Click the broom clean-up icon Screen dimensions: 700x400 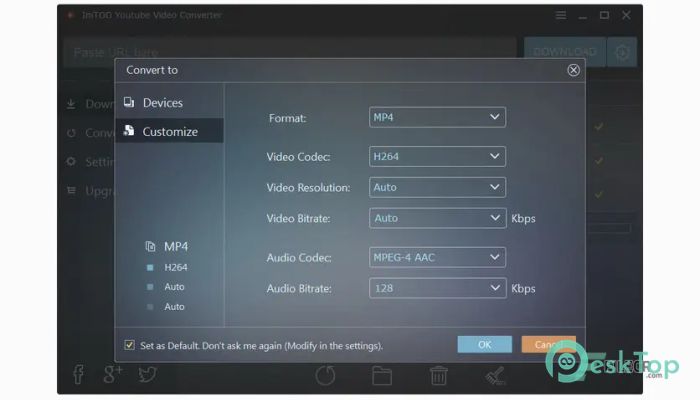coord(495,375)
